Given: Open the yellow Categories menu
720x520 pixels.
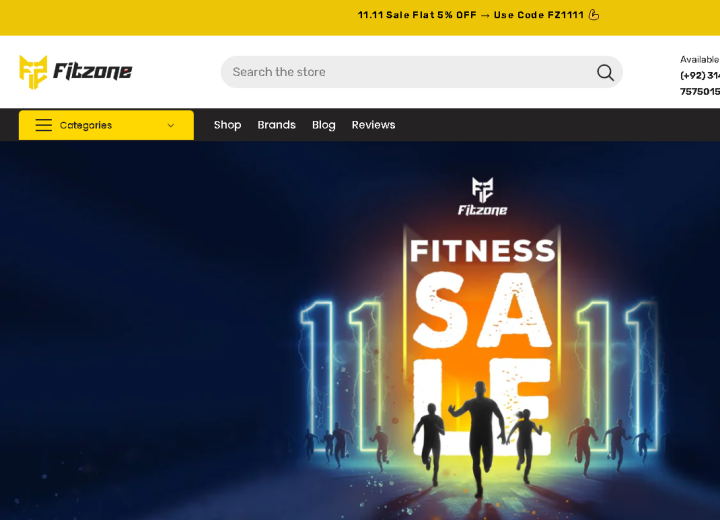Looking at the screenshot, I should 106,125.
